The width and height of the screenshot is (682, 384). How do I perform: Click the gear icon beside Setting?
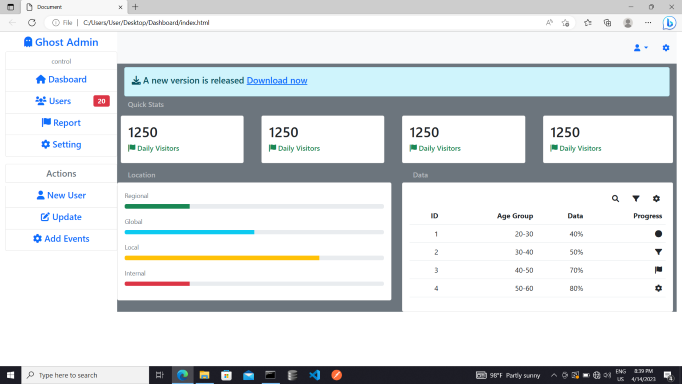pyautogui.click(x=45, y=144)
